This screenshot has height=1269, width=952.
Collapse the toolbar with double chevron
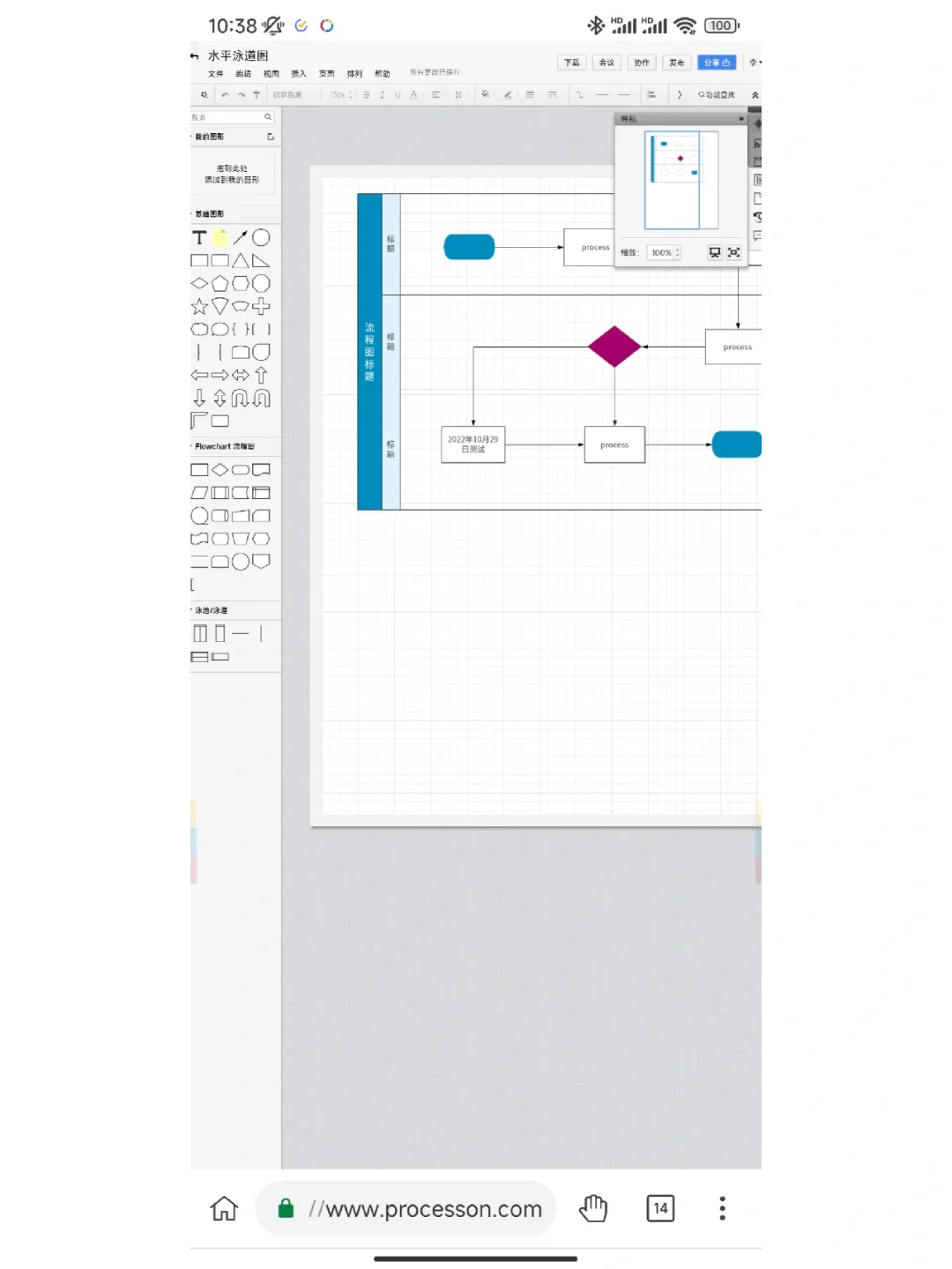pyautogui.click(x=755, y=94)
